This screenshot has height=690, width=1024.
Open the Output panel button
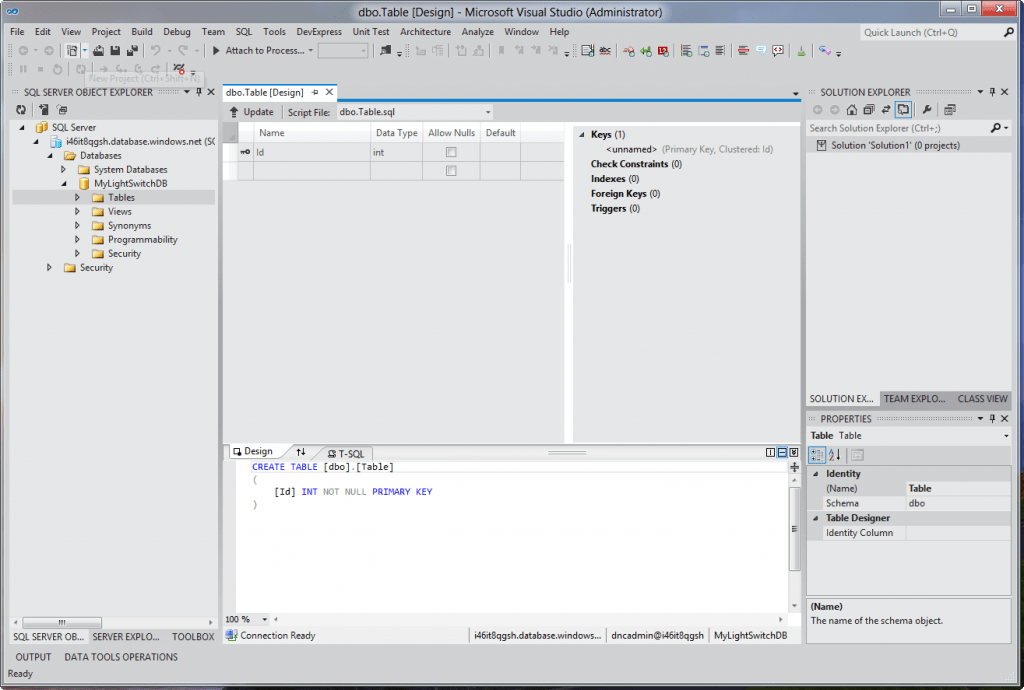pyautogui.click(x=33, y=657)
